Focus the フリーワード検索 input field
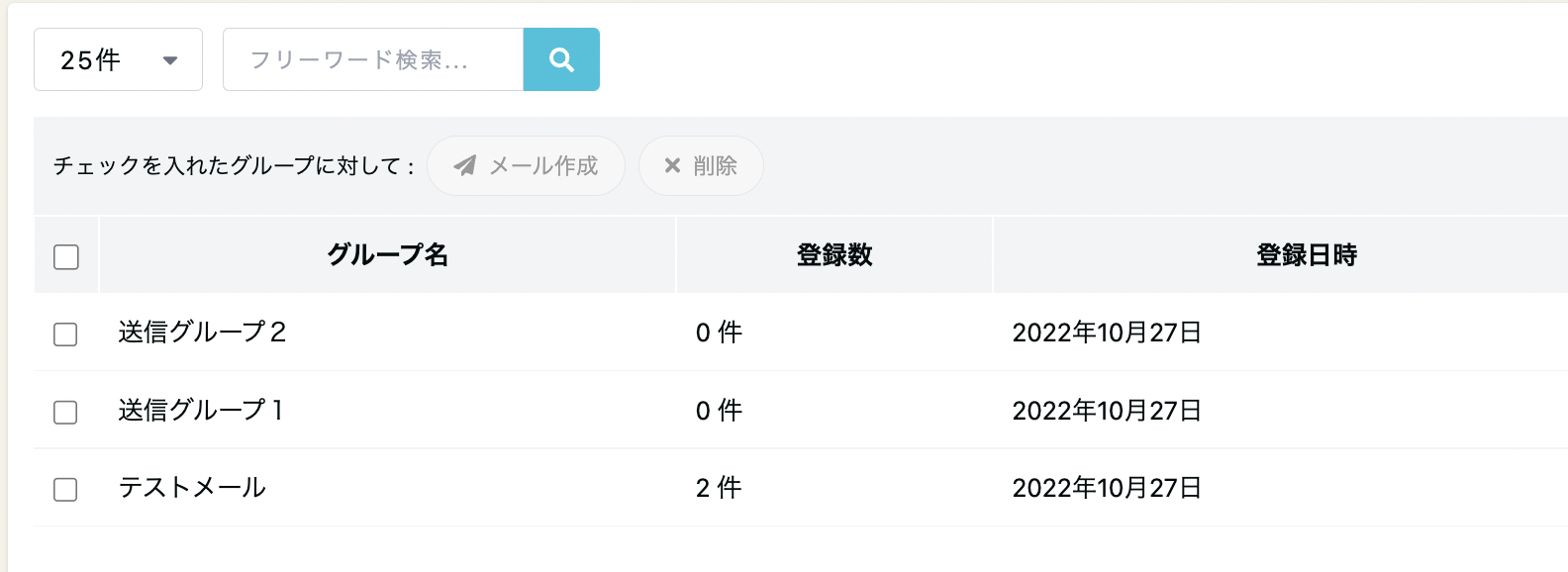Viewport: 1568px width, 572px height. click(373, 59)
